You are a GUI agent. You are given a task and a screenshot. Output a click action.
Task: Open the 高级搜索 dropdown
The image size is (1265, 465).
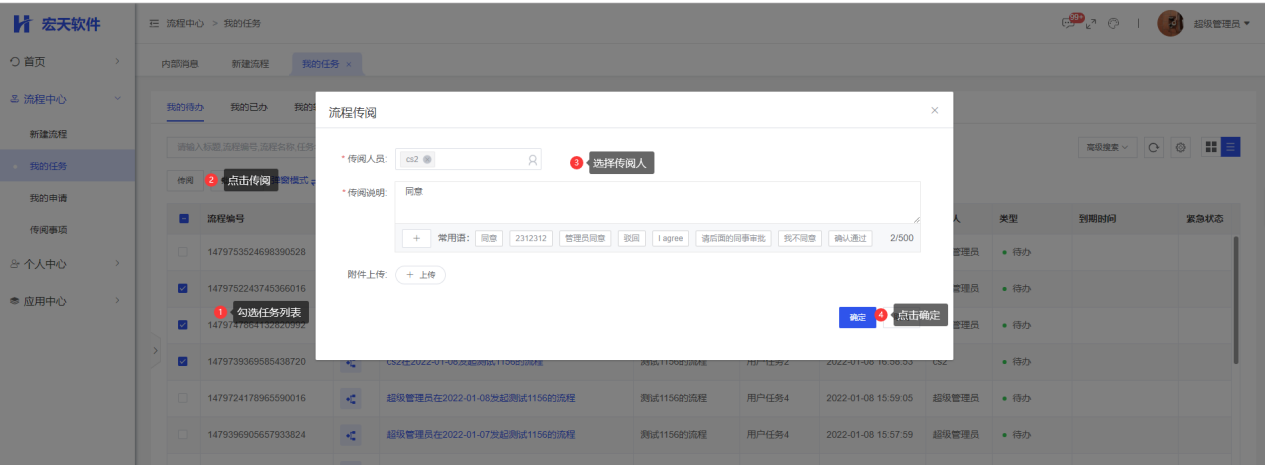[x=1108, y=147]
